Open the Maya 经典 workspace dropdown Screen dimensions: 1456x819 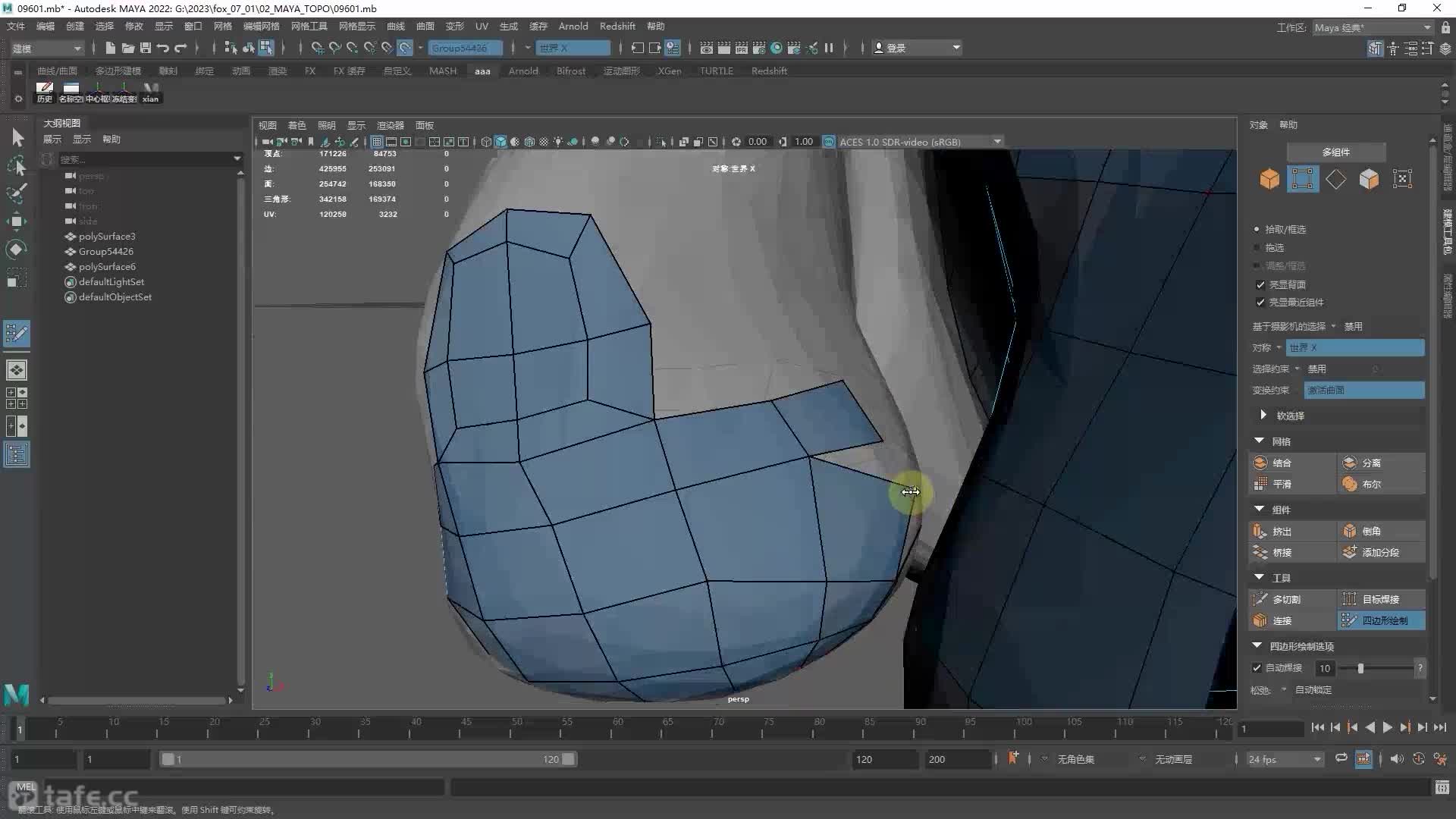coord(1372,27)
